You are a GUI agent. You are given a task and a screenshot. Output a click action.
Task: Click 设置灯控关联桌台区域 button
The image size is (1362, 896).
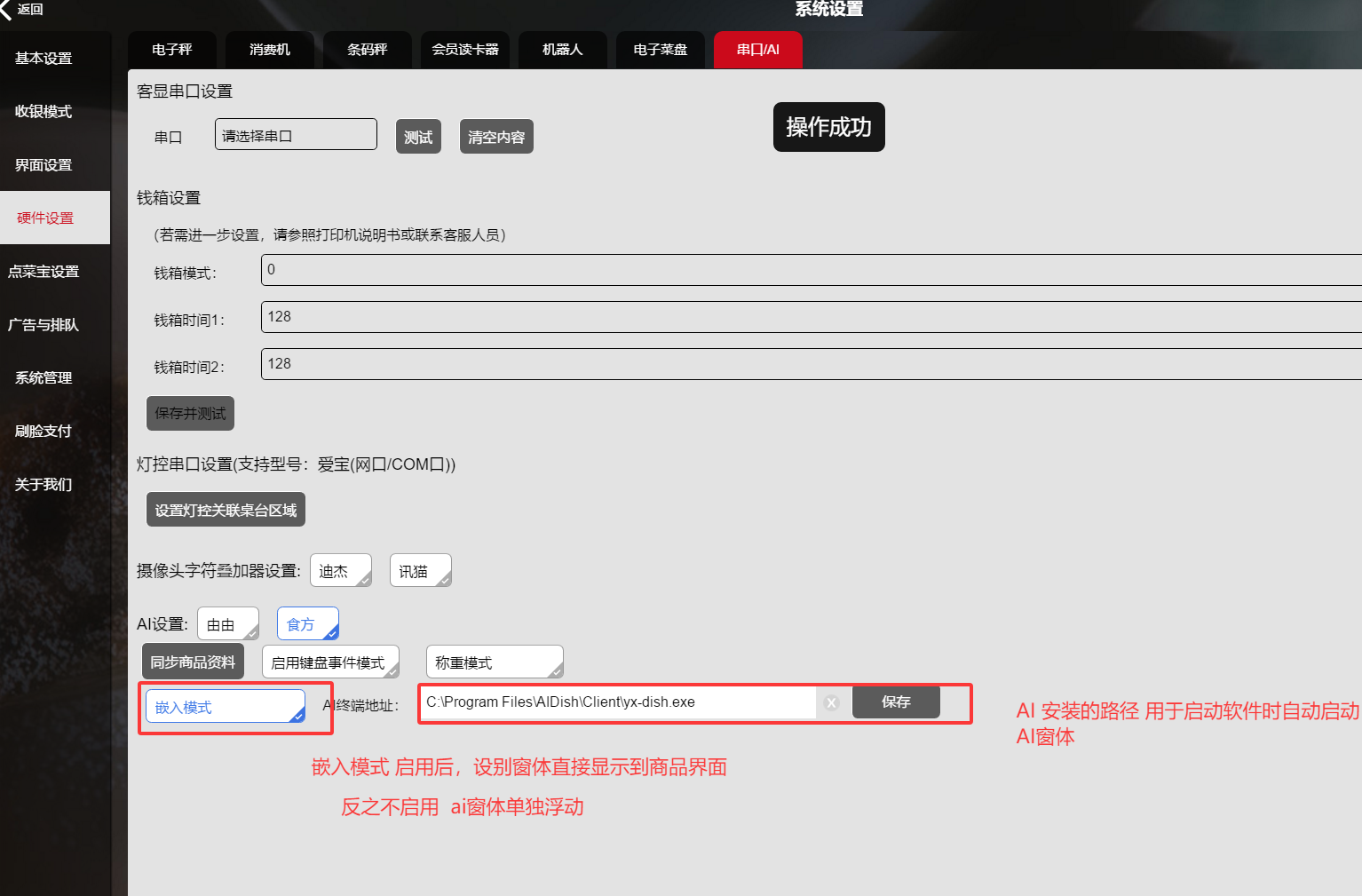226,510
